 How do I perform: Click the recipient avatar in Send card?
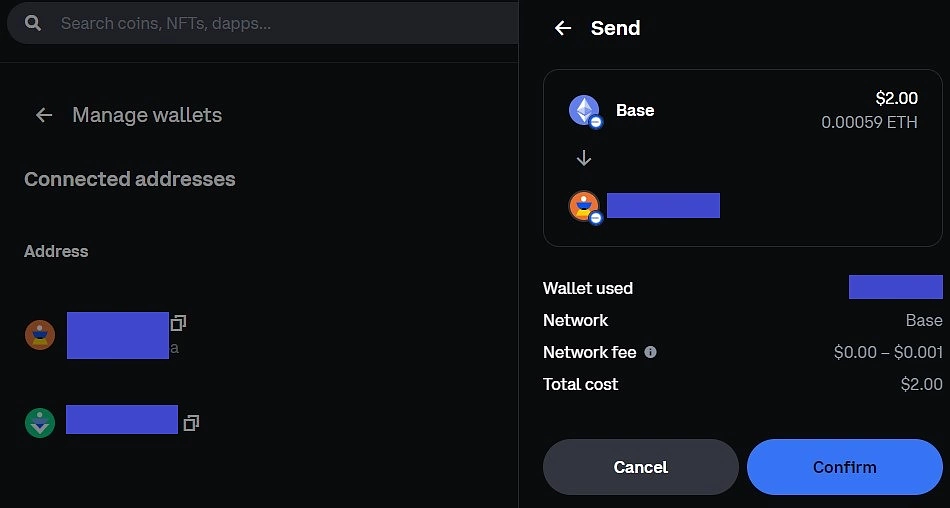click(585, 207)
